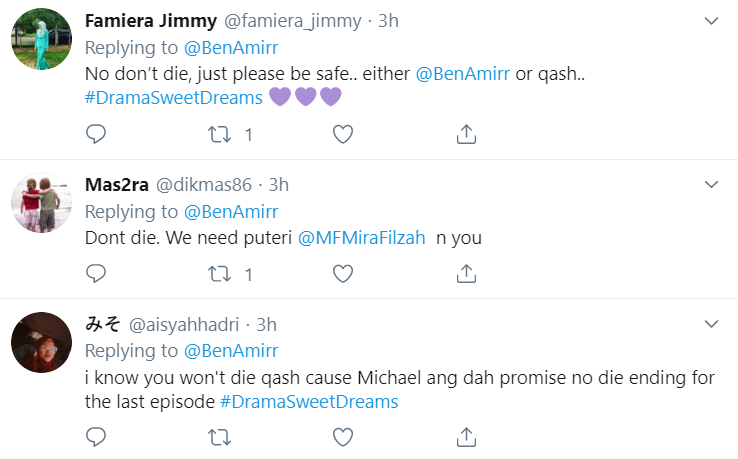
Task: Open more options for Famiera Jimmy's tweet
Action: pos(711,21)
